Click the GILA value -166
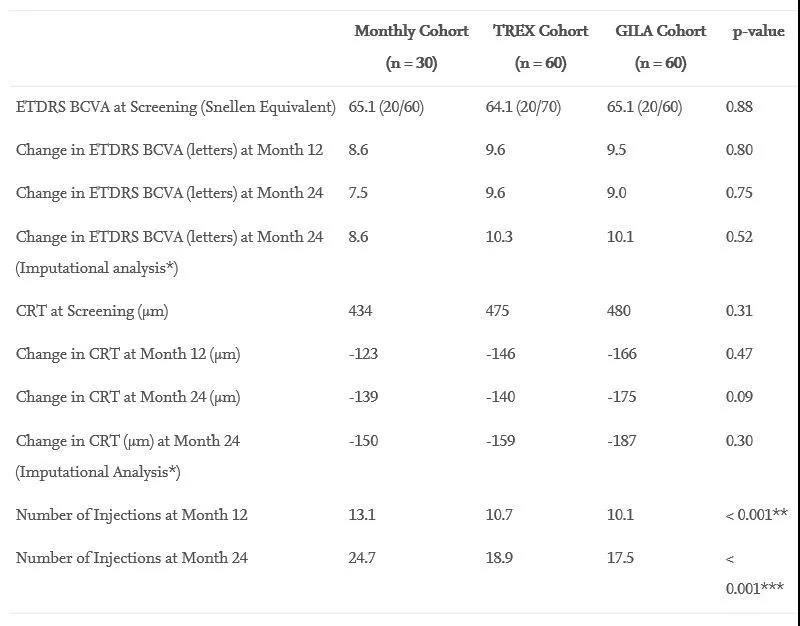 tap(621, 354)
